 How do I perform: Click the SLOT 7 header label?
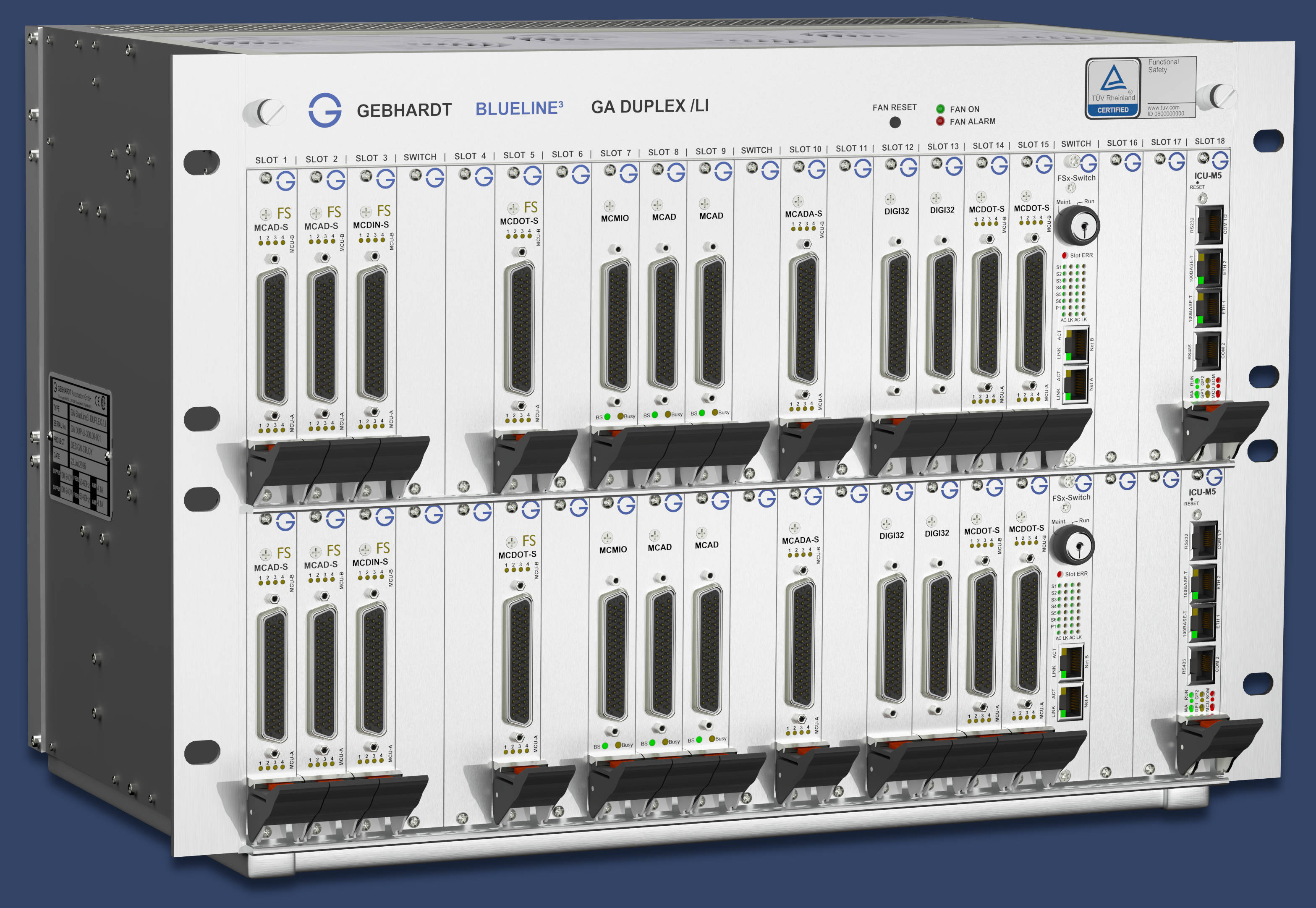616,154
